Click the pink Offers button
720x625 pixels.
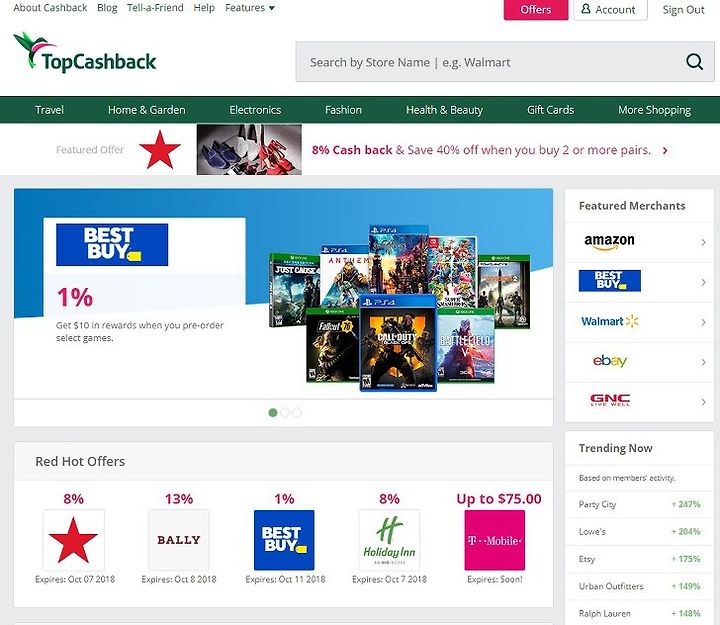pos(536,10)
